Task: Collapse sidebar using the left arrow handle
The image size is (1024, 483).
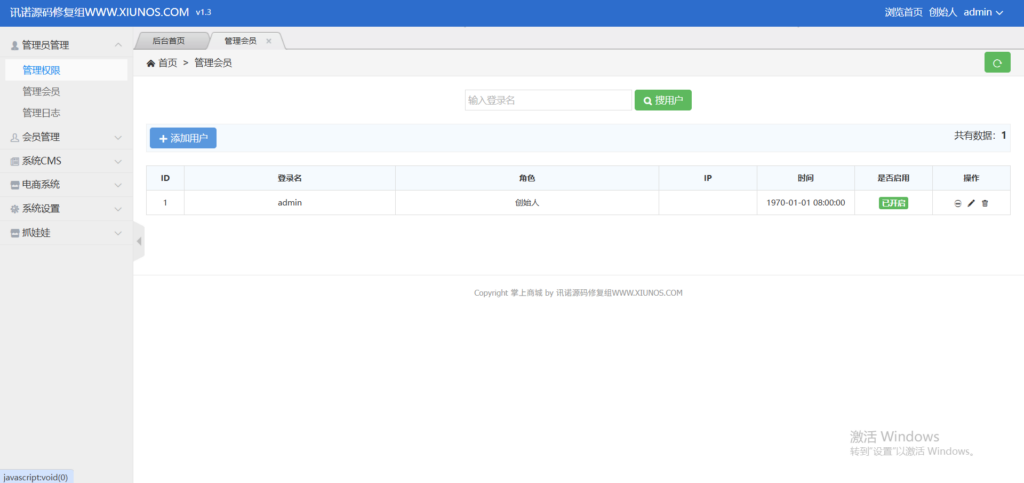Action: point(138,241)
